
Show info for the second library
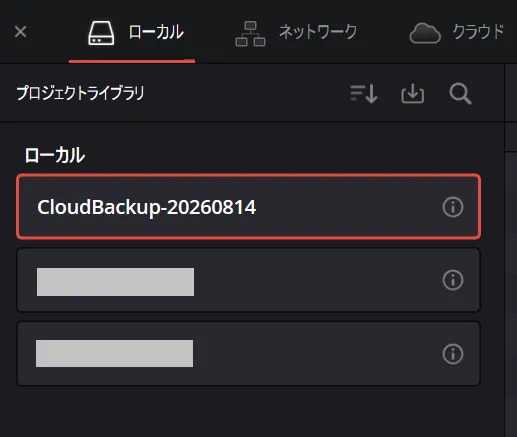click(453, 280)
